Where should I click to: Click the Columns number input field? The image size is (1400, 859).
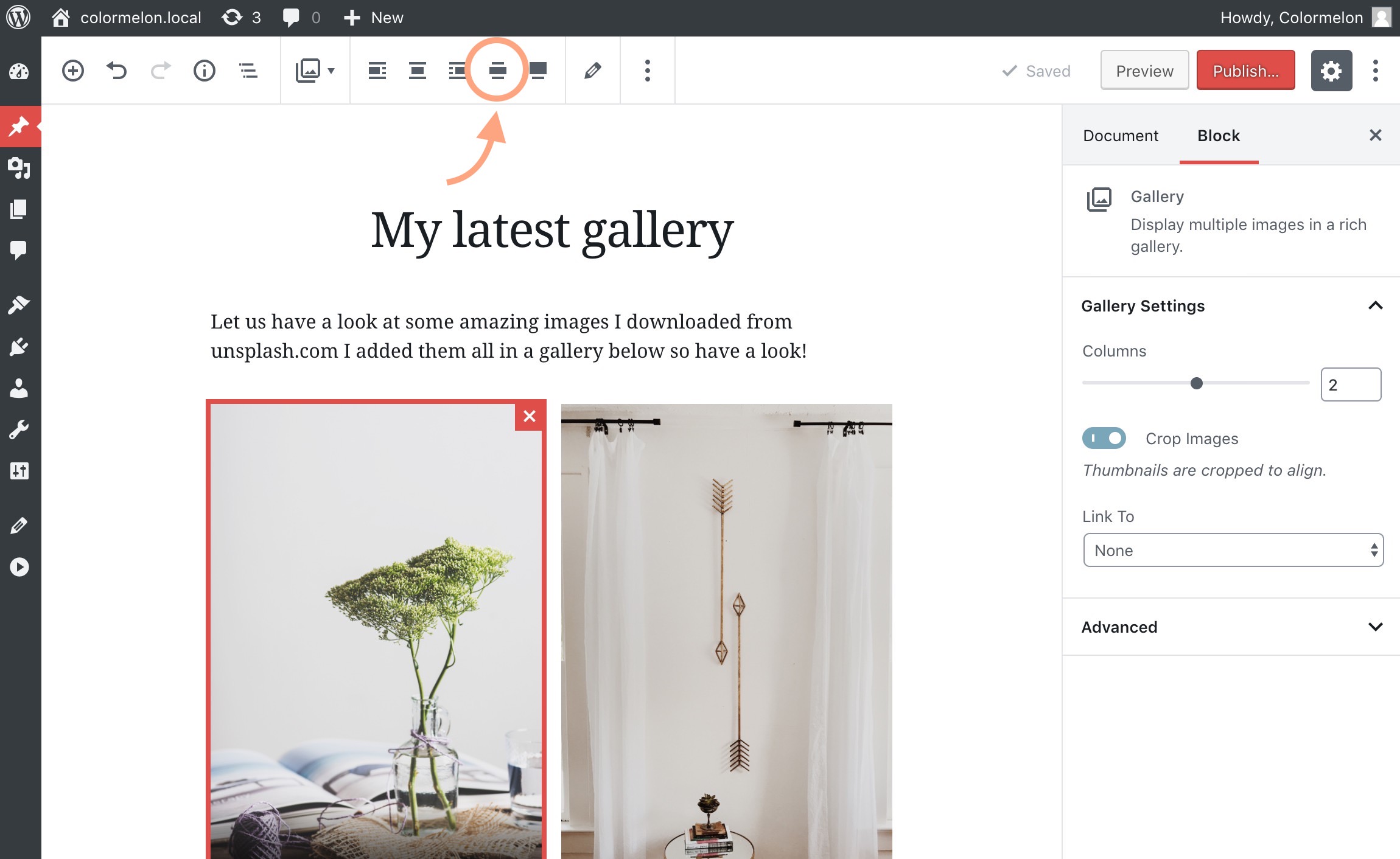(1351, 384)
